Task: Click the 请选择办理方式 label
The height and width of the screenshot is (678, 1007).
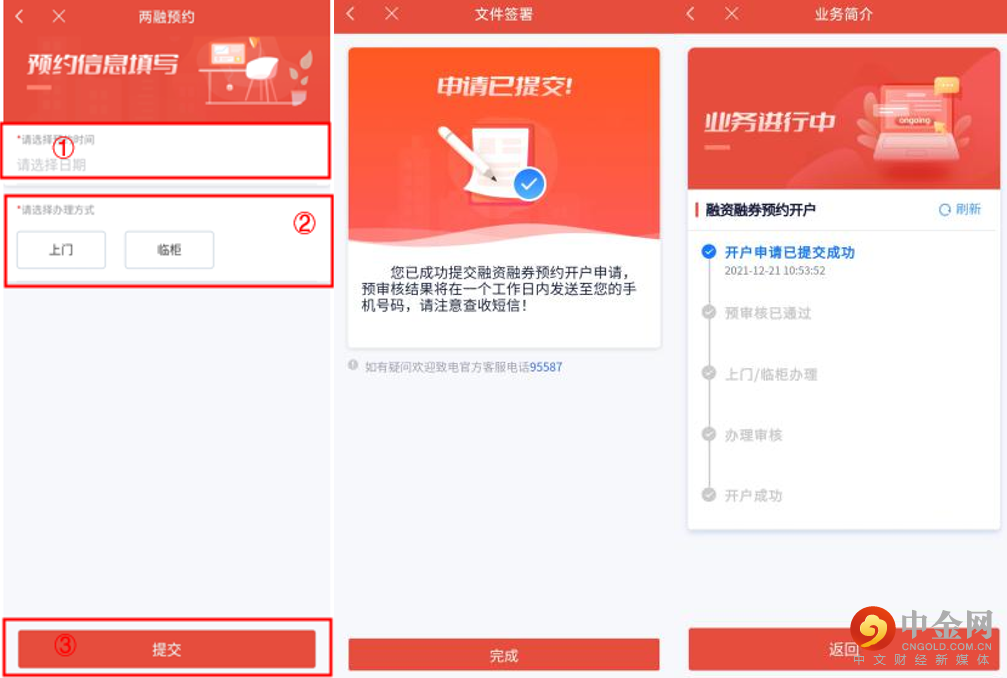Action: coord(57,210)
